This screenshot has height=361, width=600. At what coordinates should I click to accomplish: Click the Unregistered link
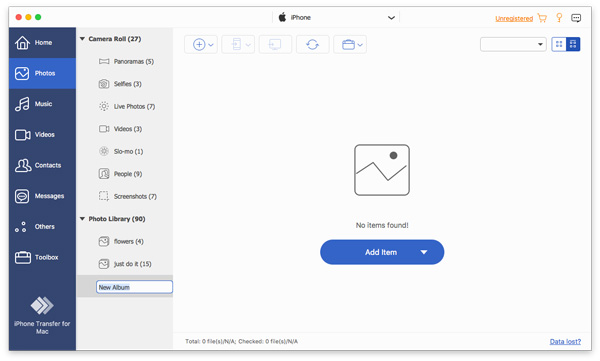514,18
